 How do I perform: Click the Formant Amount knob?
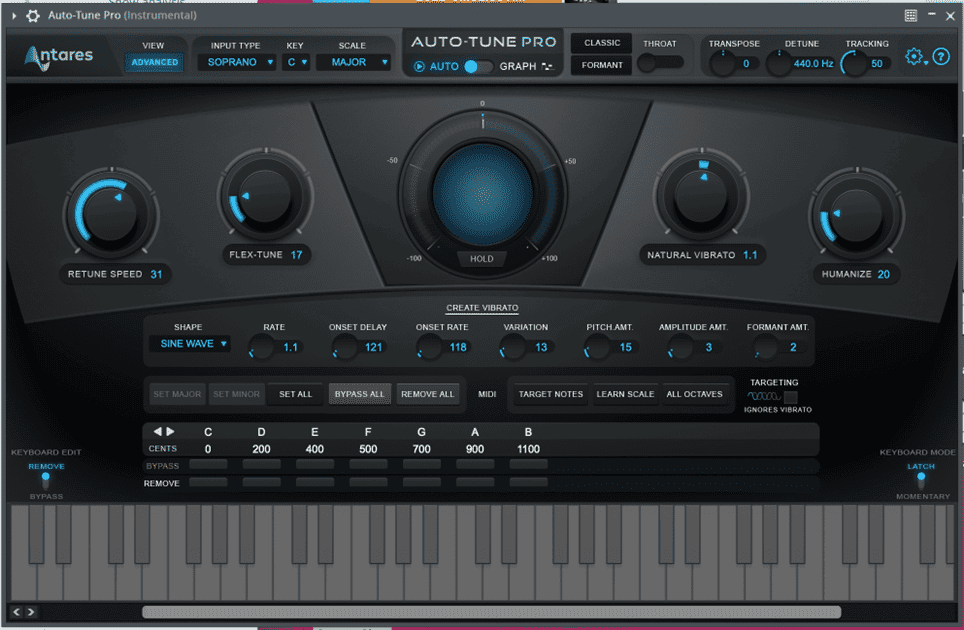coord(765,347)
